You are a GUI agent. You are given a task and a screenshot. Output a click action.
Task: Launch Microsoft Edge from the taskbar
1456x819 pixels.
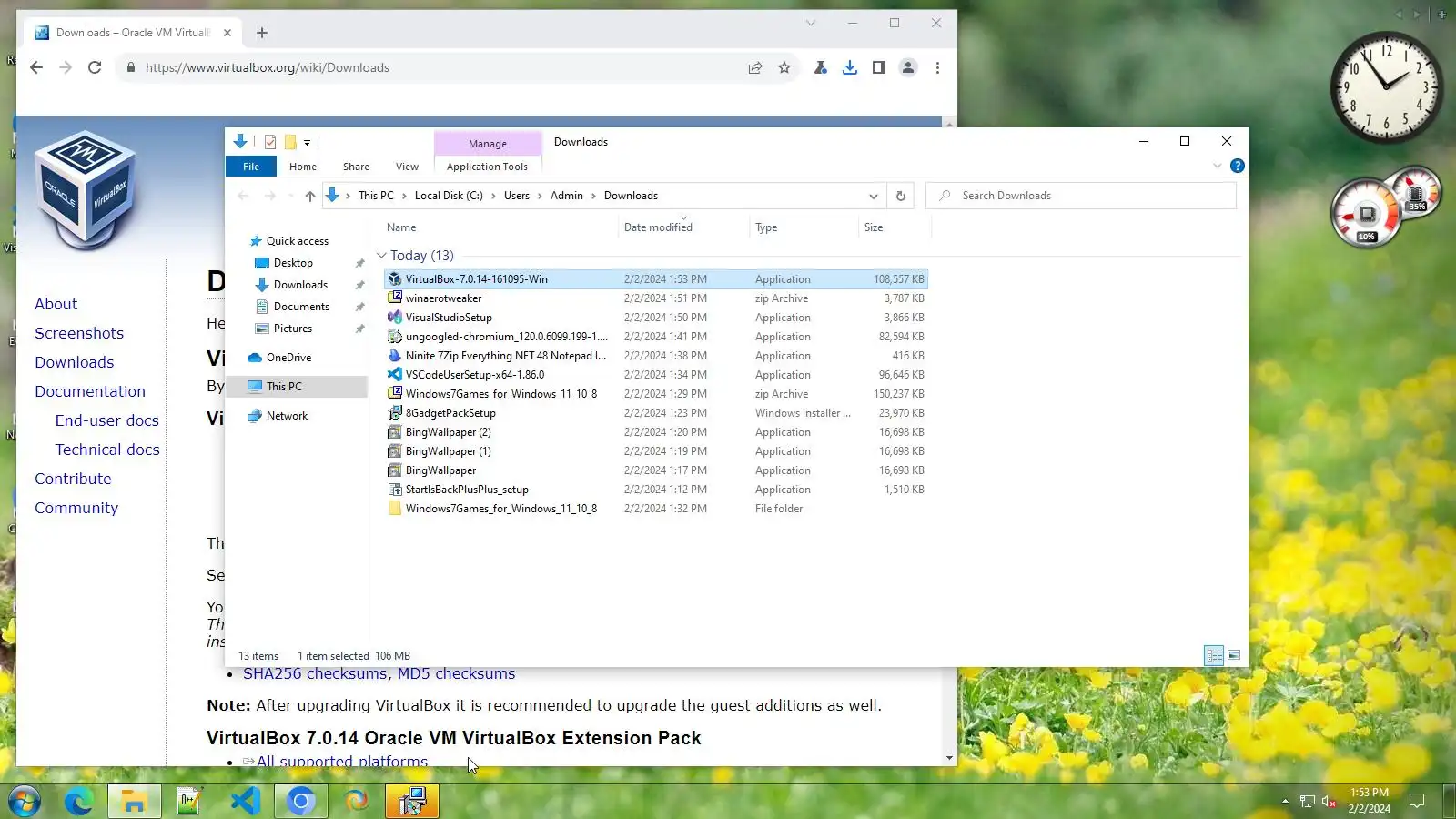point(79,801)
